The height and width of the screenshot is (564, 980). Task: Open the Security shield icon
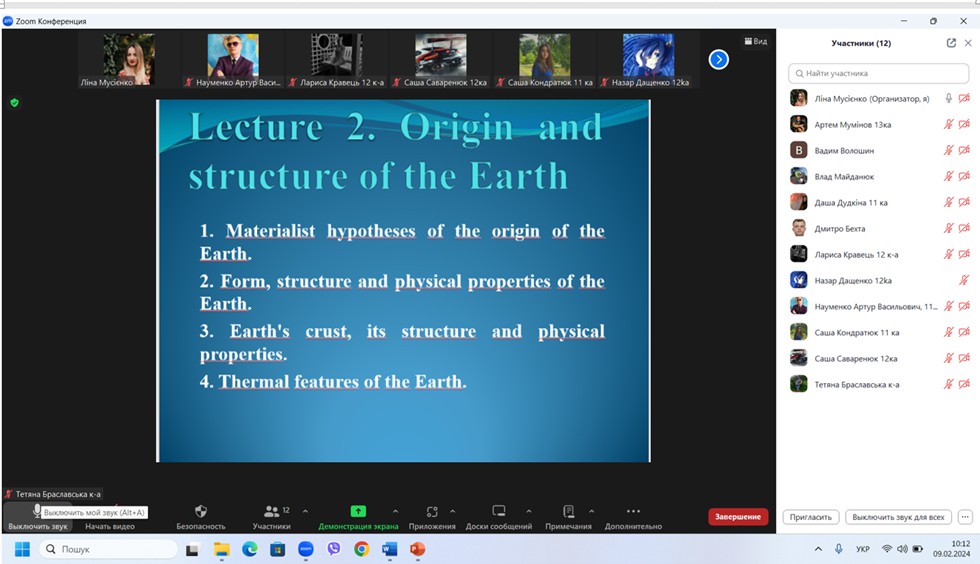(x=201, y=511)
